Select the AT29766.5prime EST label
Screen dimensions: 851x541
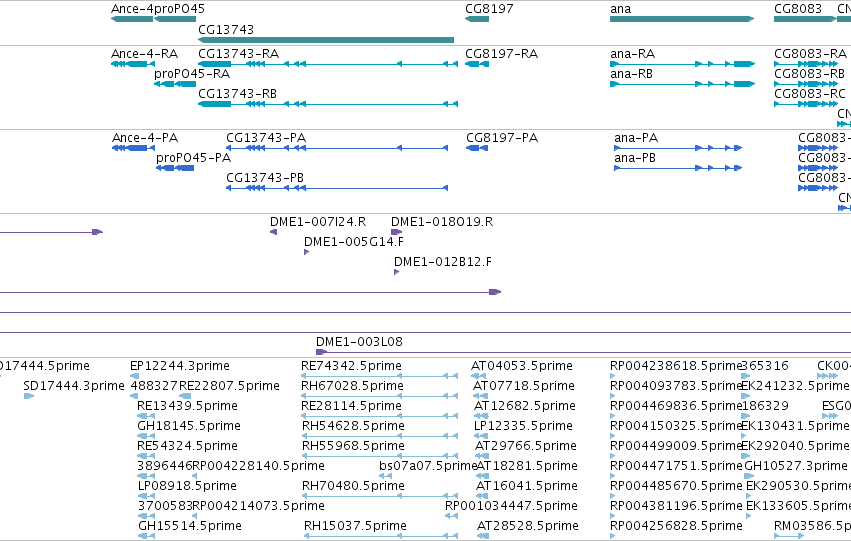tap(525, 446)
